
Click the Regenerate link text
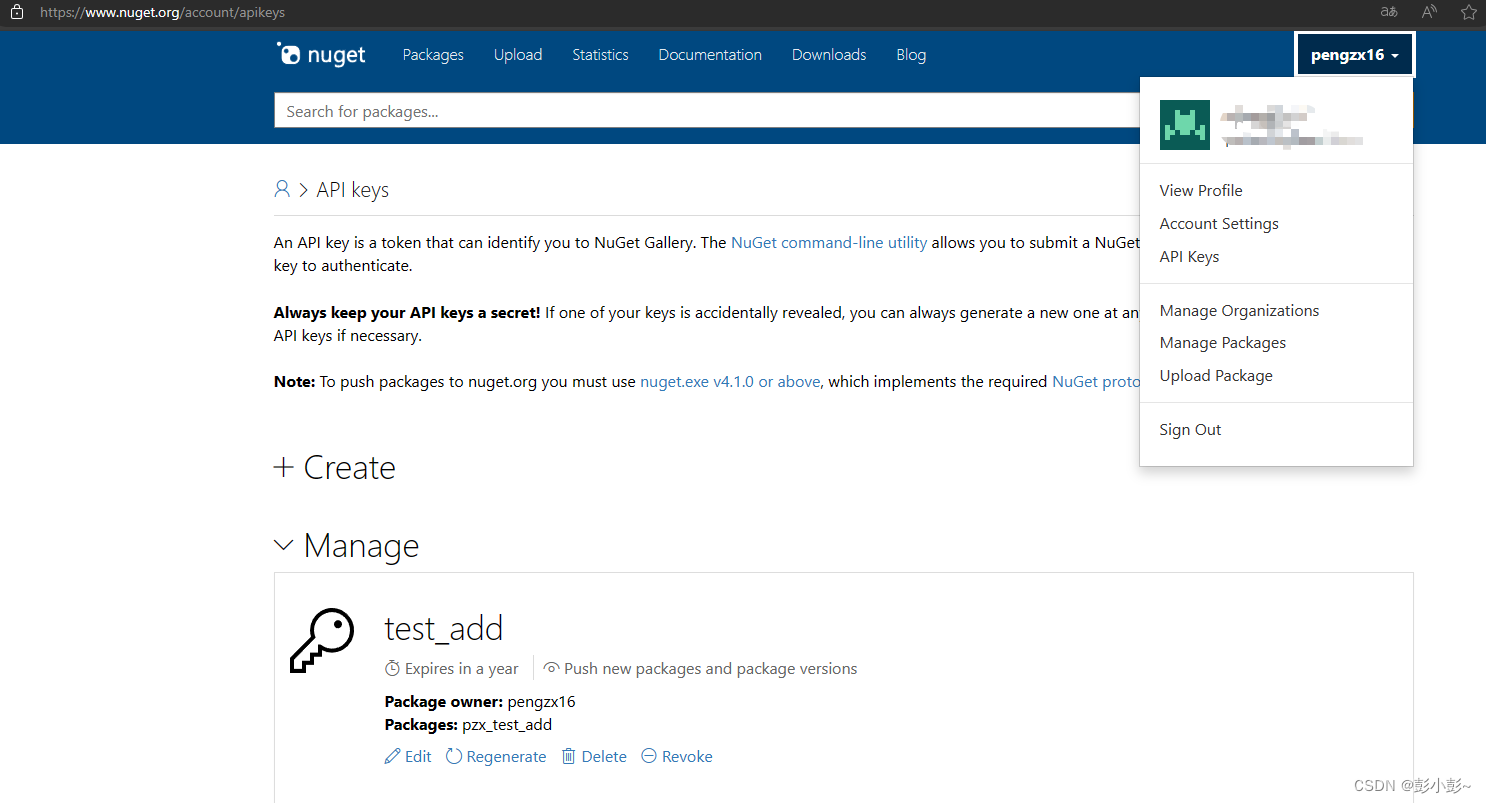506,756
